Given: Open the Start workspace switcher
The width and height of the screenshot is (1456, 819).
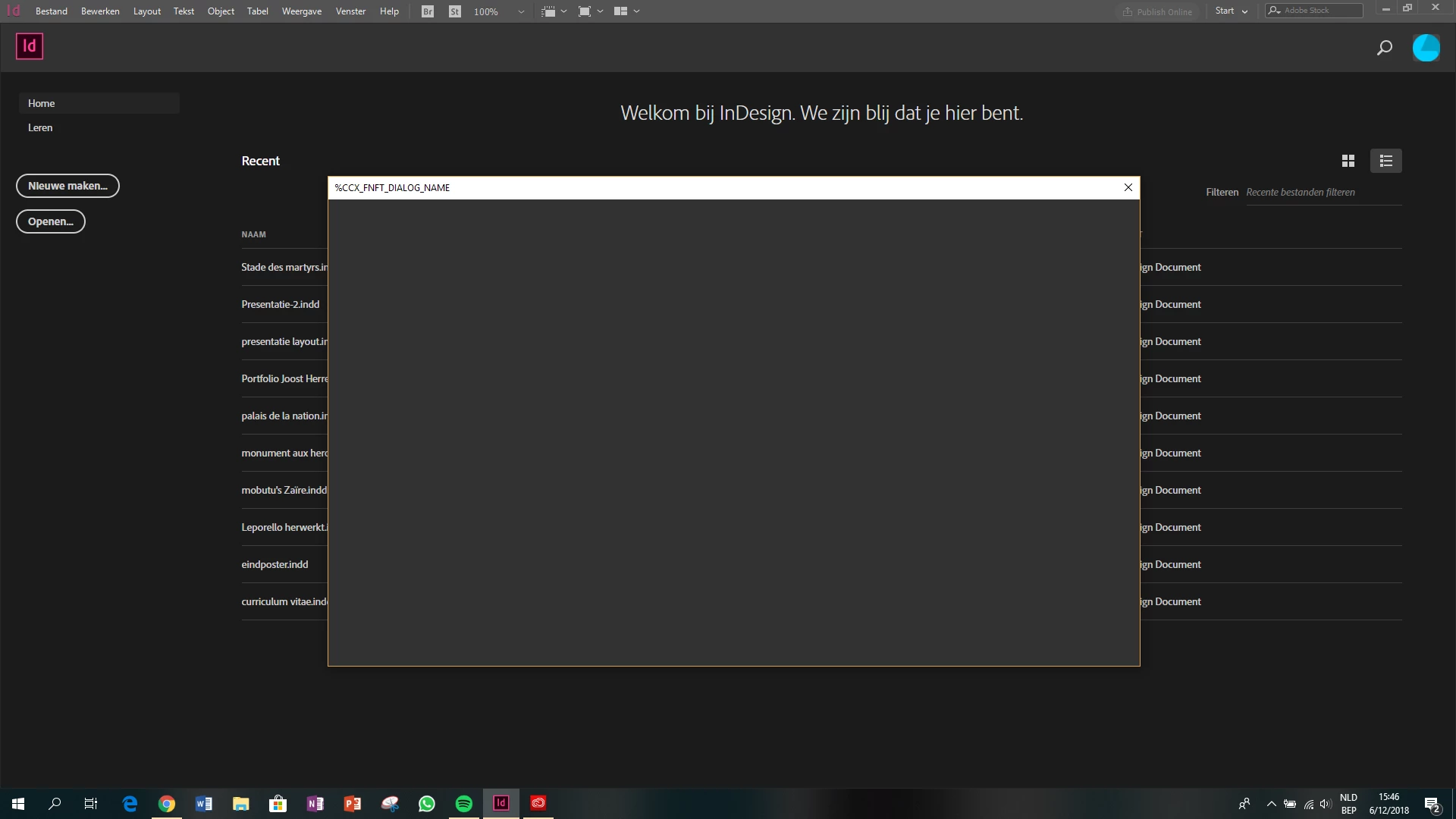Looking at the screenshot, I should click(1231, 11).
